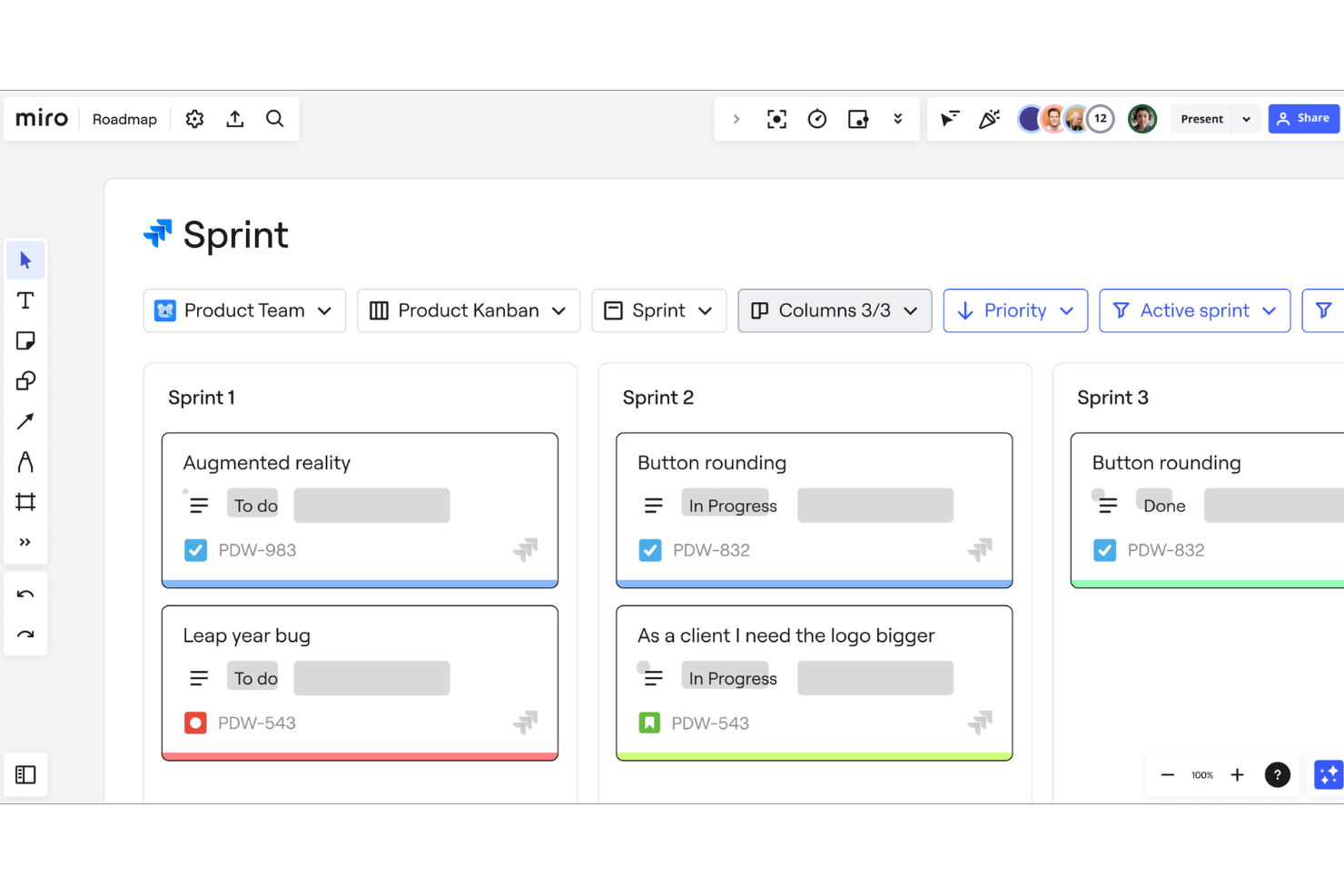Screen dimensions: 1344x896
Task: Toggle the Sprint 3 PDW-832 checkbox
Action: point(1104,550)
